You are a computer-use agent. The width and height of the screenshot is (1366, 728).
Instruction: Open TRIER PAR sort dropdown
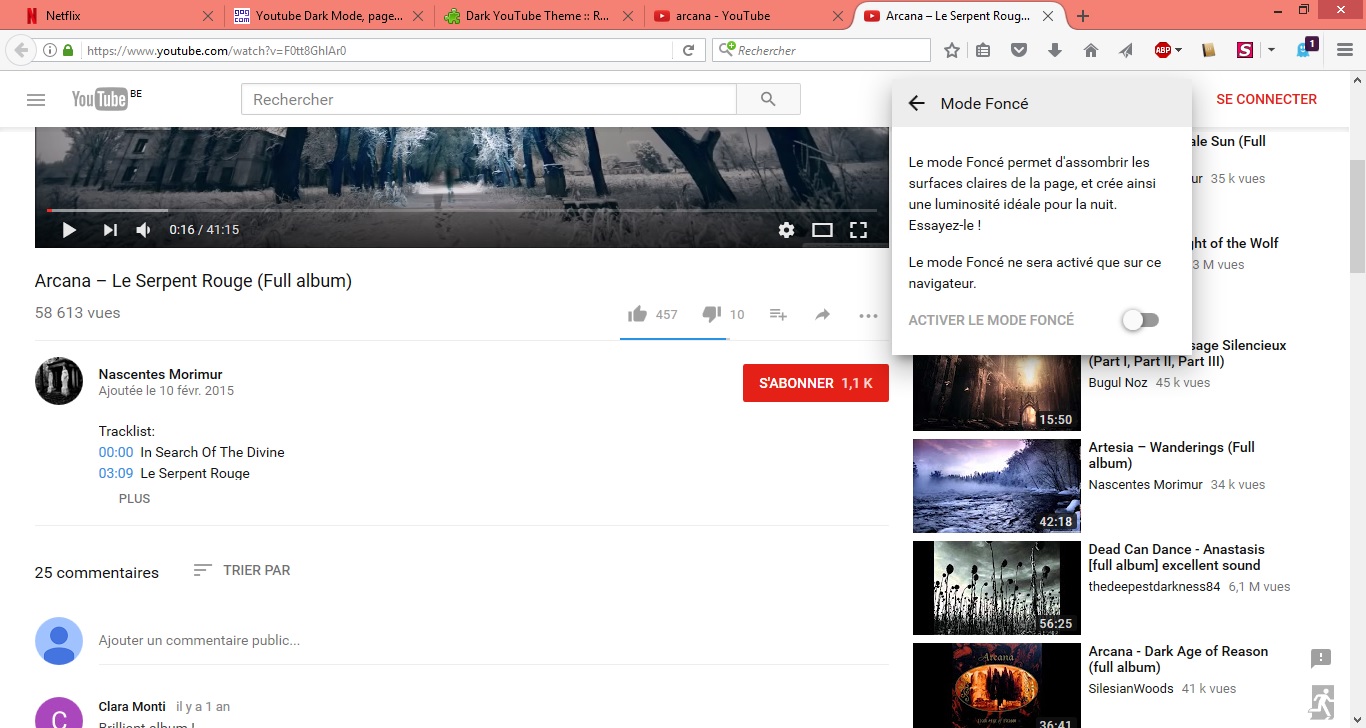(x=242, y=570)
